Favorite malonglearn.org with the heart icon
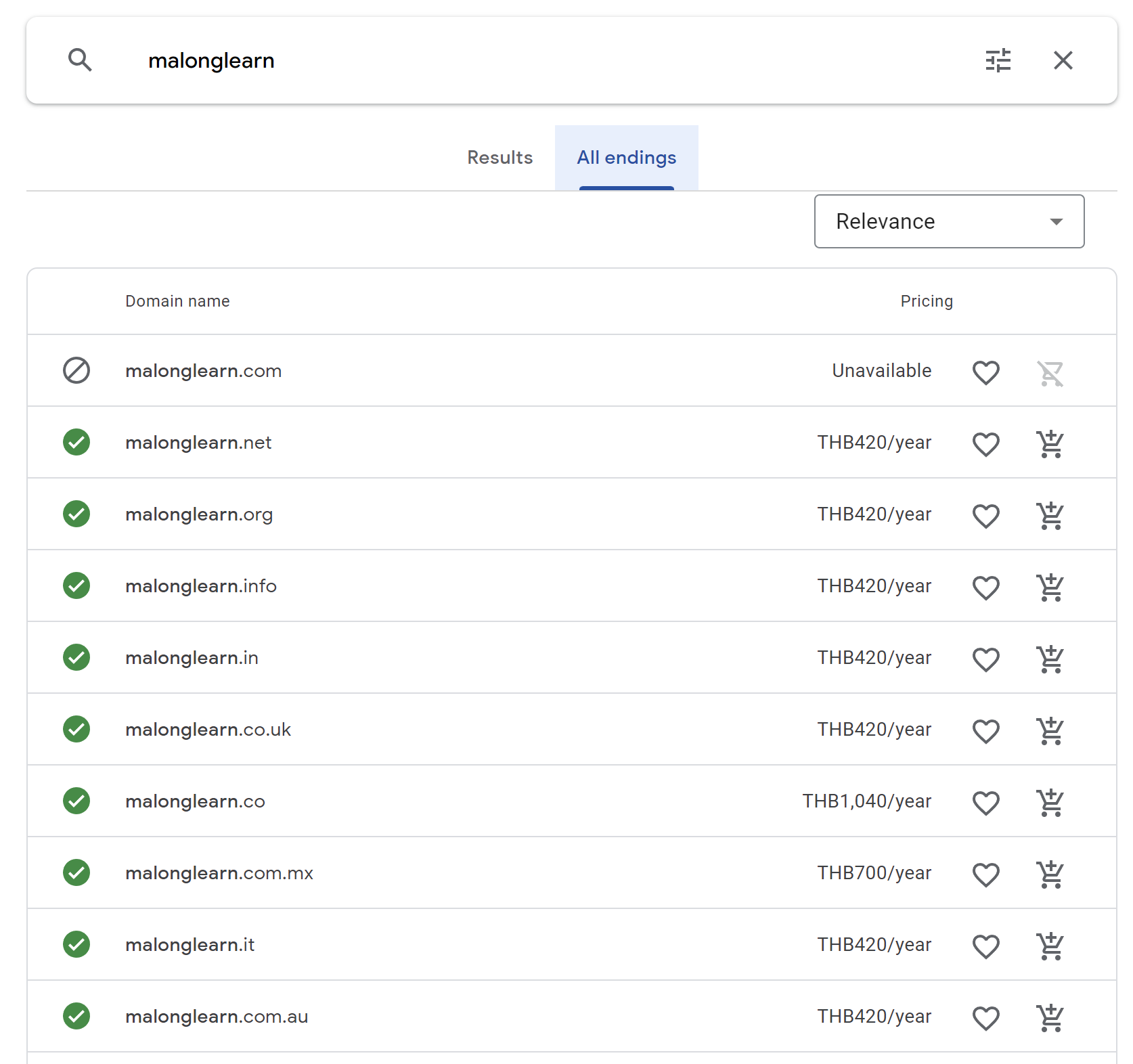 pyautogui.click(x=985, y=516)
